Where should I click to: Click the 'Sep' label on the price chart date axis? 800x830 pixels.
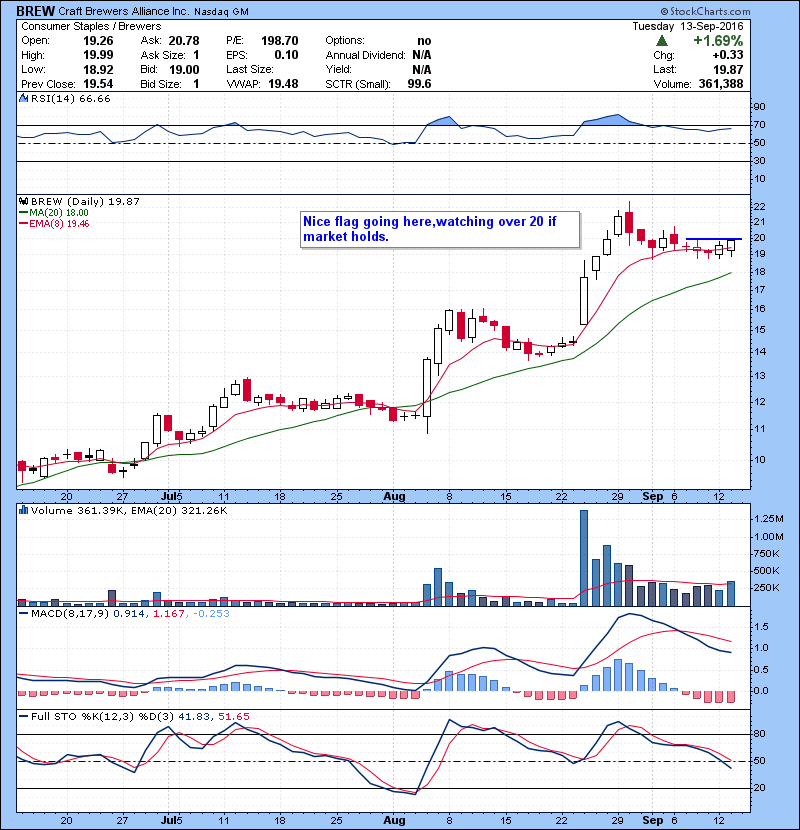pyautogui.click(x=652, y=497)
